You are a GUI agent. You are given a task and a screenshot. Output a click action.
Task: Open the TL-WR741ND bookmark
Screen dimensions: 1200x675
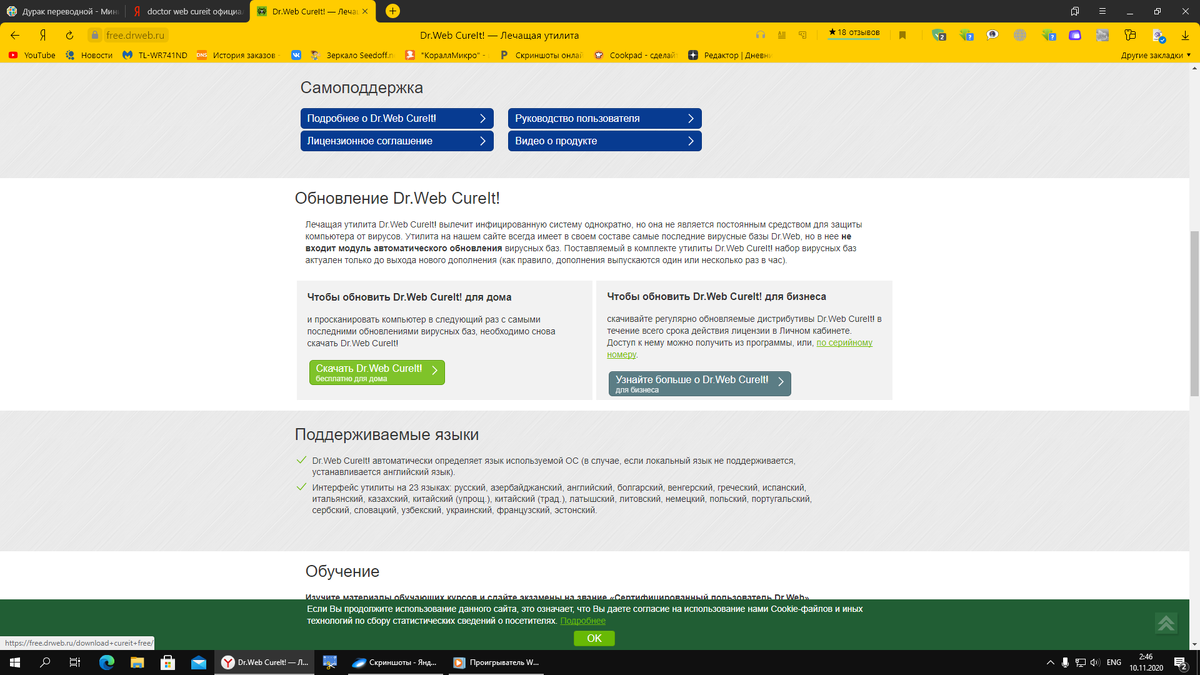click(x=154, y=55)
